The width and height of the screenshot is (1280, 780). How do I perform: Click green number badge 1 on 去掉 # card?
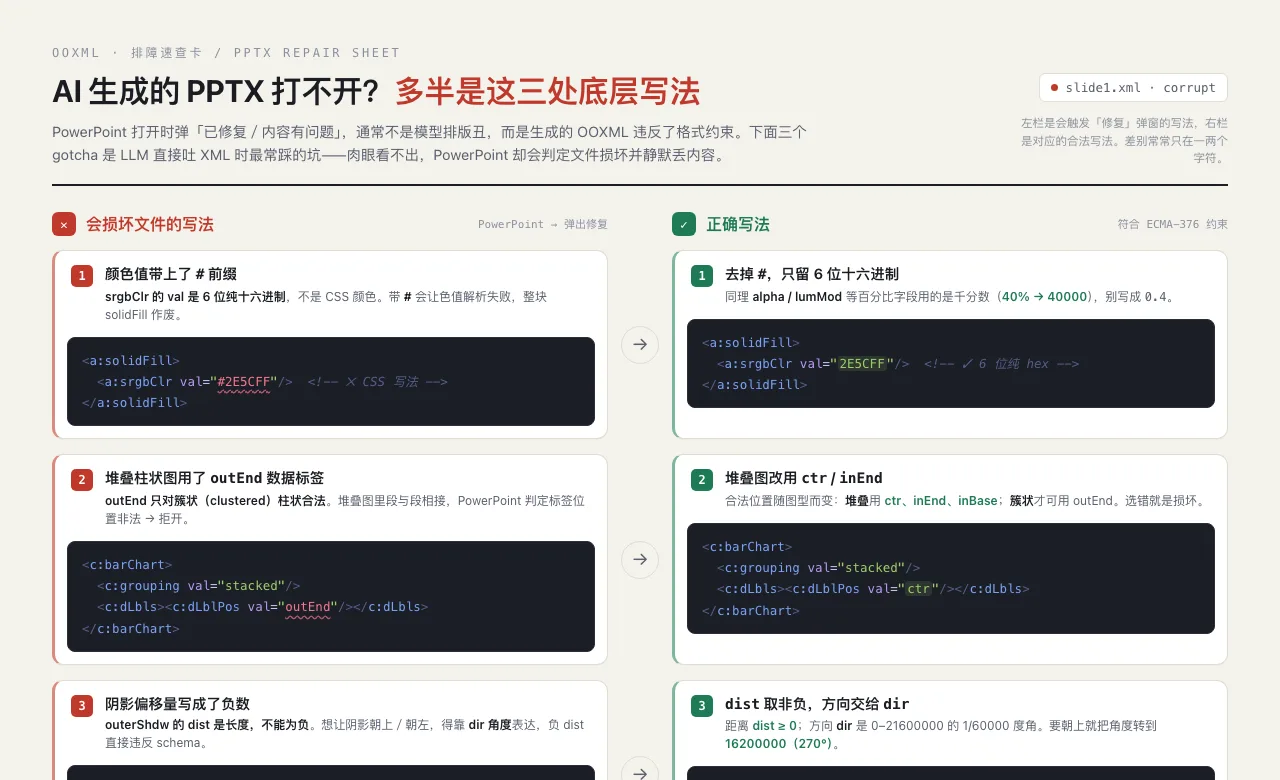[702, 276]
